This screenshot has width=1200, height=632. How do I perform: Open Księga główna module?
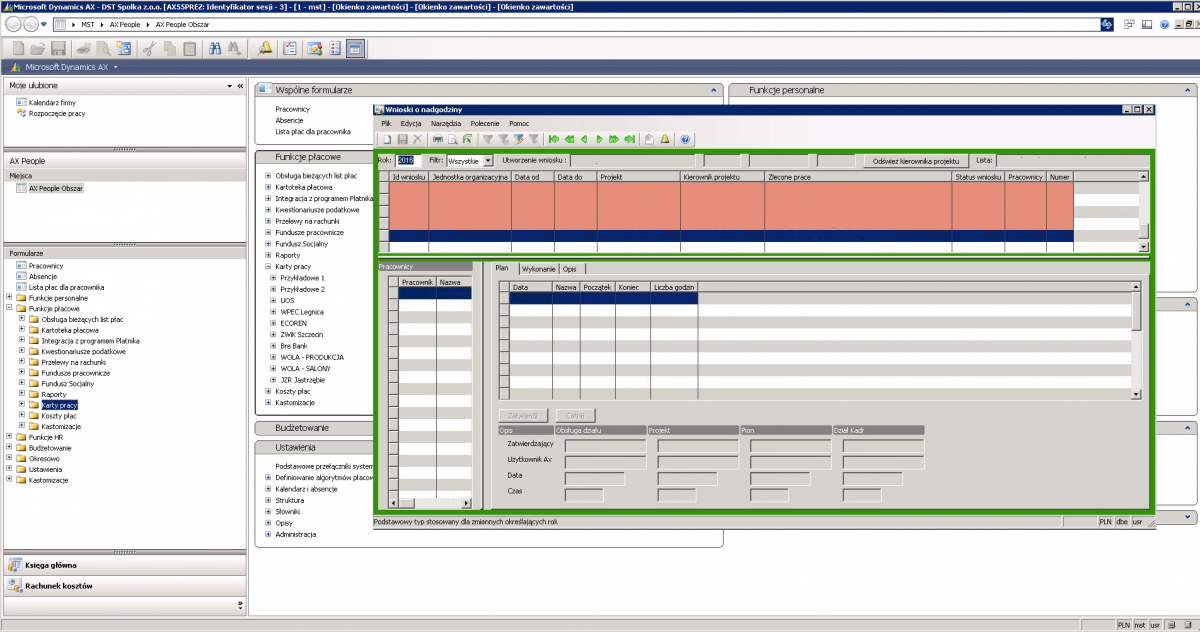tap(50, 565)
